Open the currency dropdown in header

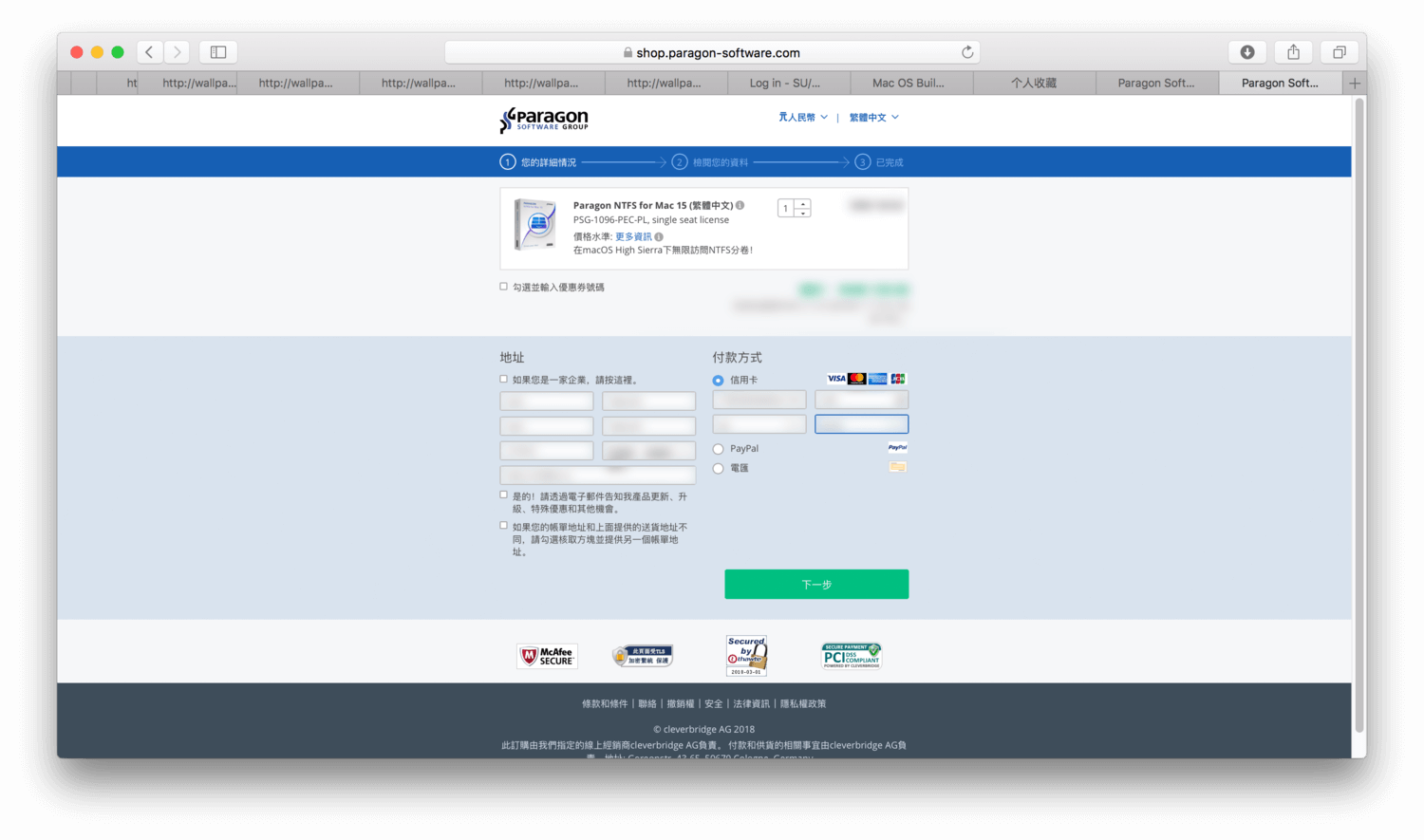pos(802,118)
